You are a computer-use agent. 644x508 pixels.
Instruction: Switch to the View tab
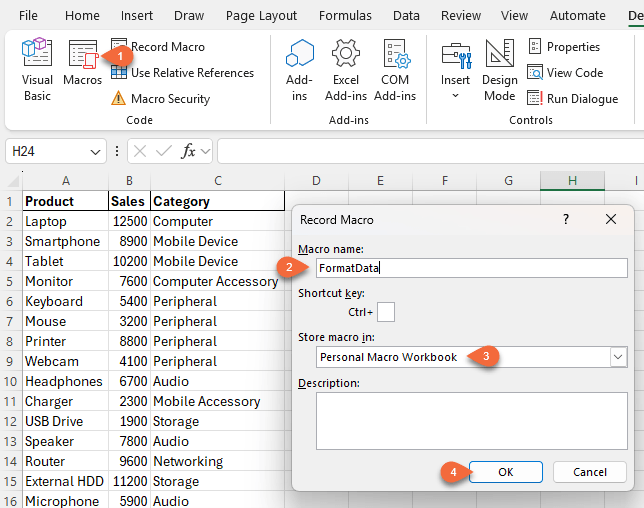514,16
